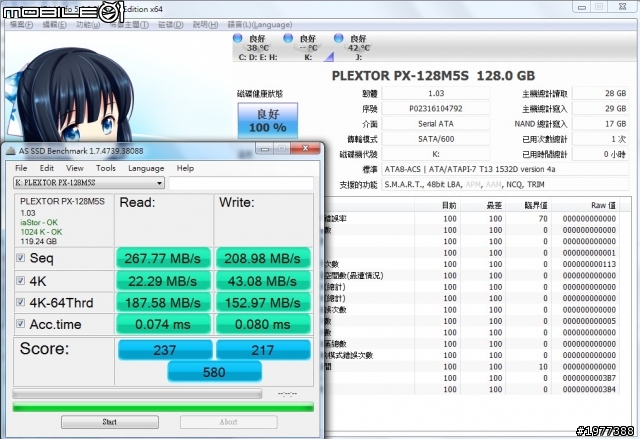Image resolution: width=640 pixels, height=439 pixels.
Task: Click the total score 580 box
Action: pos(214,372)
